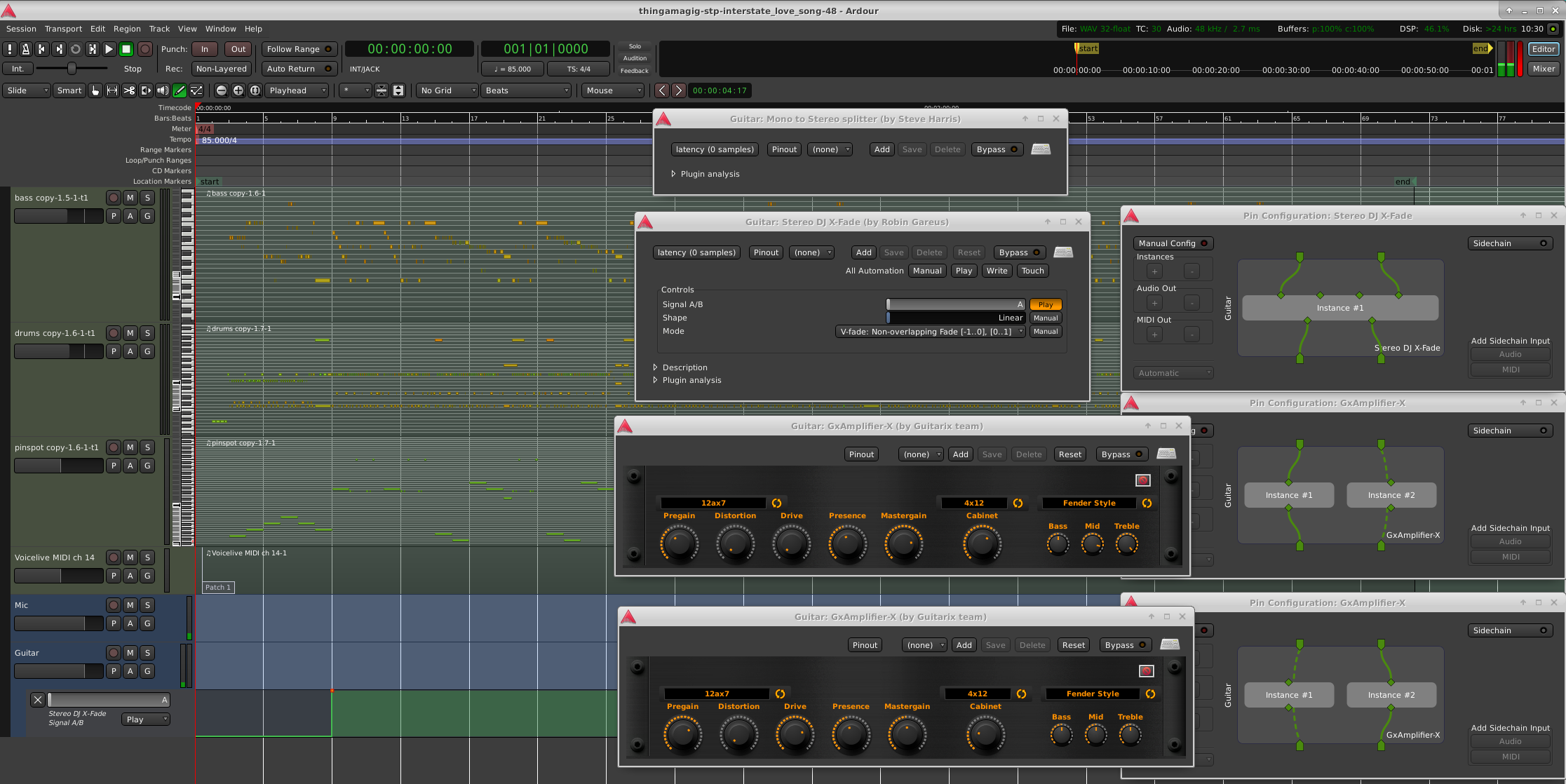Toggle the transport Loop playback button
Viewport: 1566px width, 784px height.
point(76,49)
